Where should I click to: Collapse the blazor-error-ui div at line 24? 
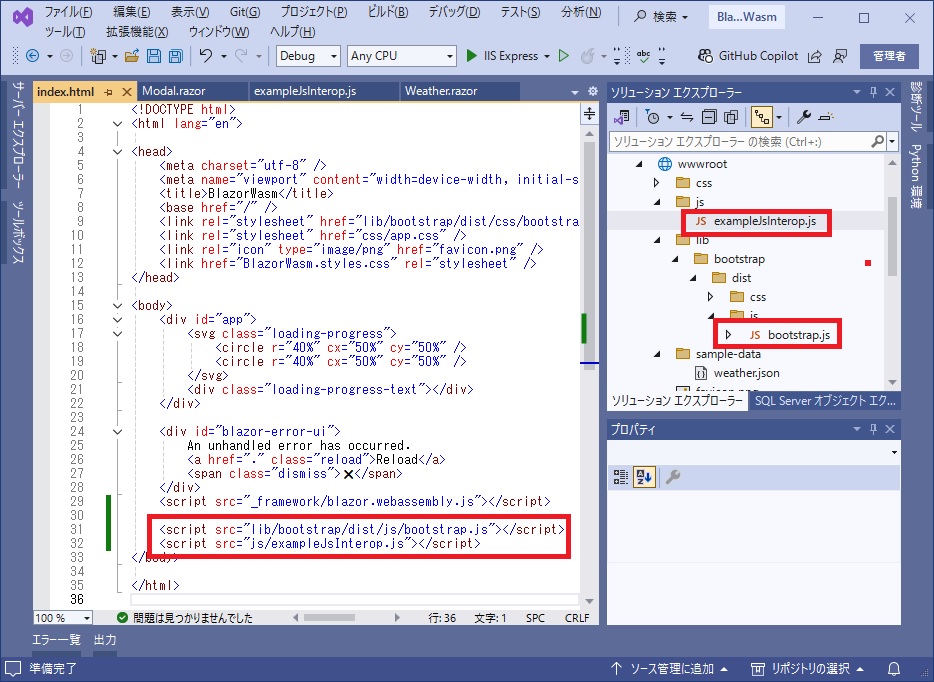117,432
